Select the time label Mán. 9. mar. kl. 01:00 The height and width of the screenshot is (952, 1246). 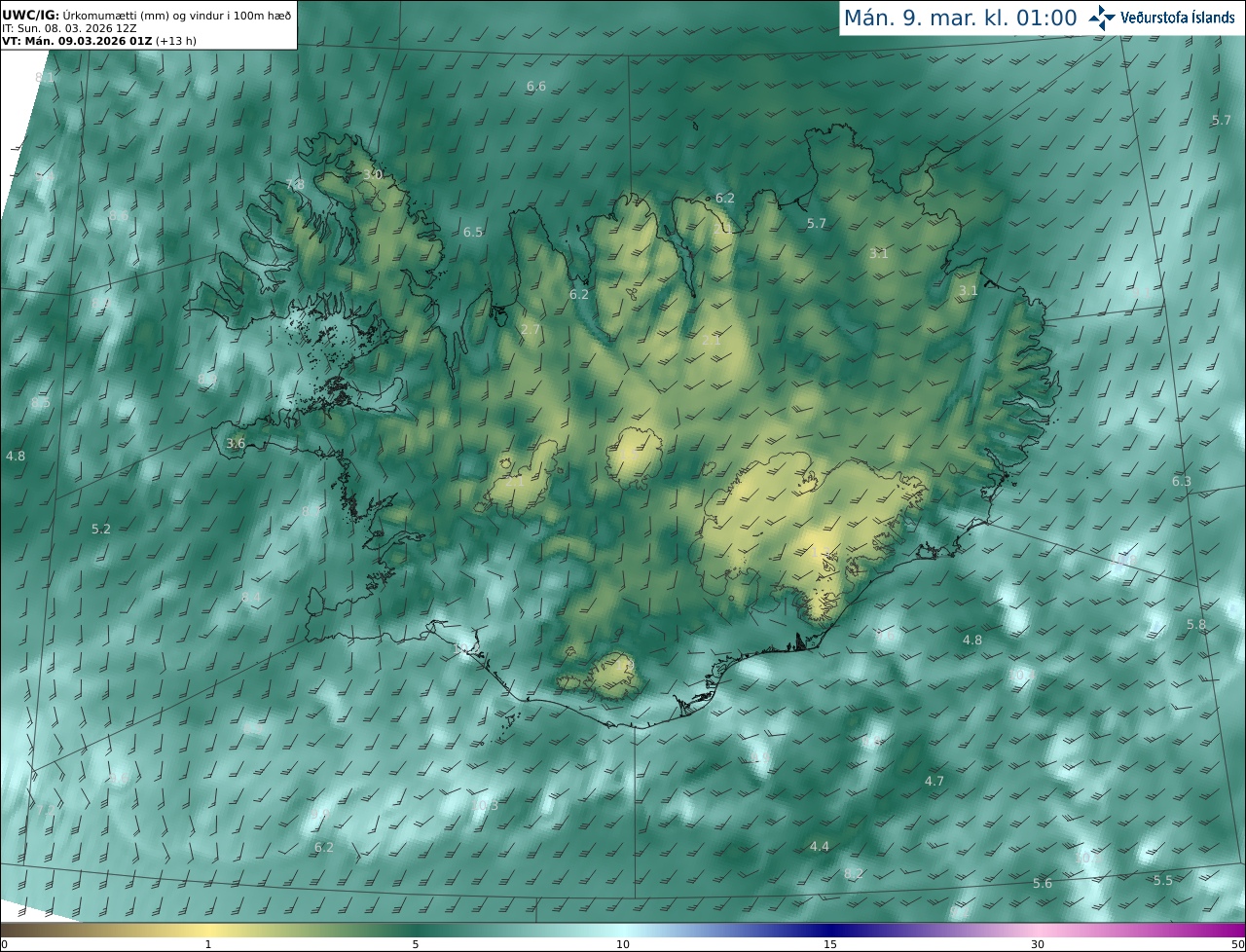[960, 18]
